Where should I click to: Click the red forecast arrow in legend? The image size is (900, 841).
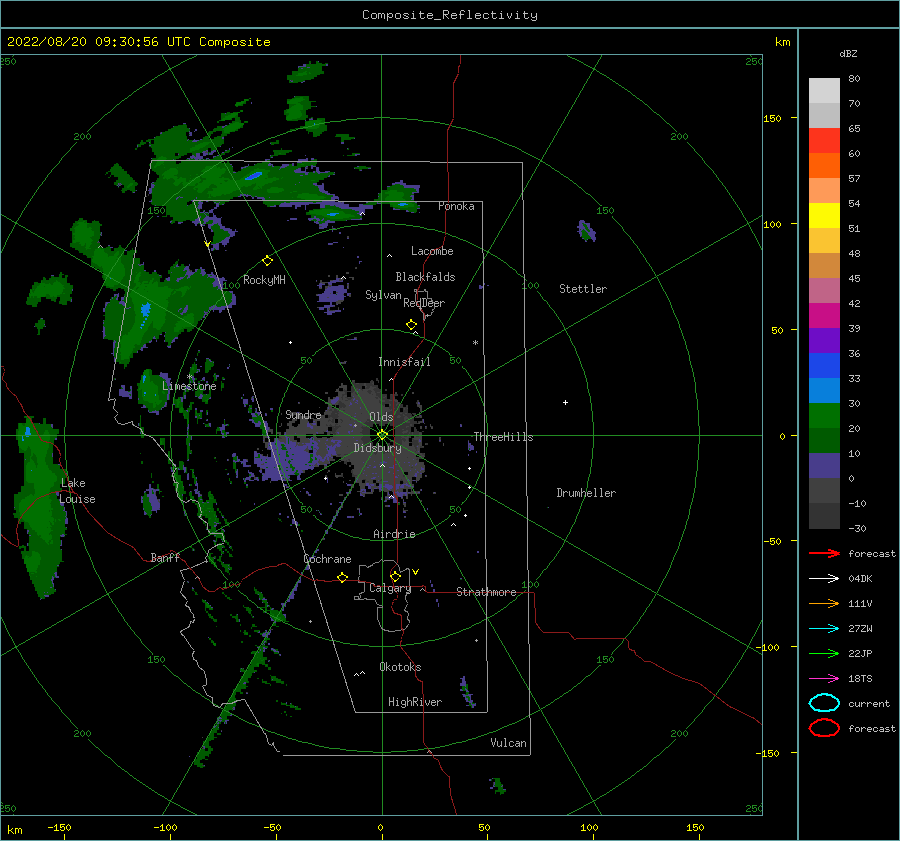click(824, 553)
